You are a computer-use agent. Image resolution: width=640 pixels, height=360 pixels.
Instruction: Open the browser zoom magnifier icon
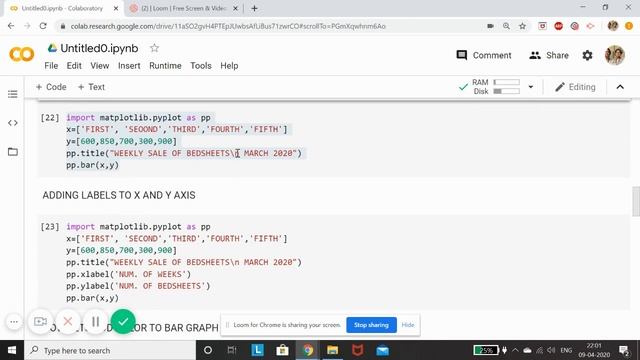coord(506,26)
